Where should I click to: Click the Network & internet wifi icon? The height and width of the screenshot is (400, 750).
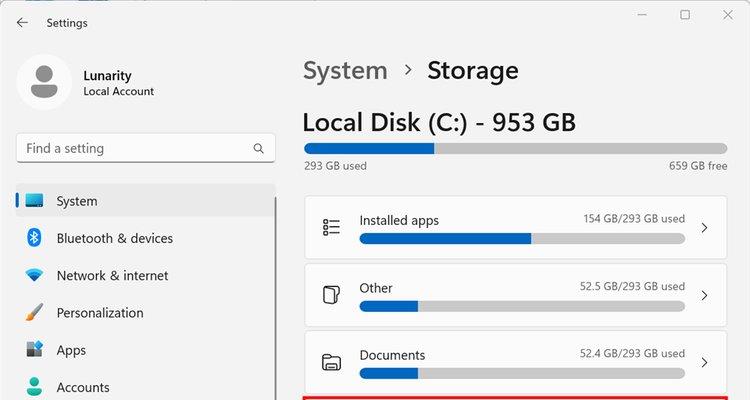point(34,275)
